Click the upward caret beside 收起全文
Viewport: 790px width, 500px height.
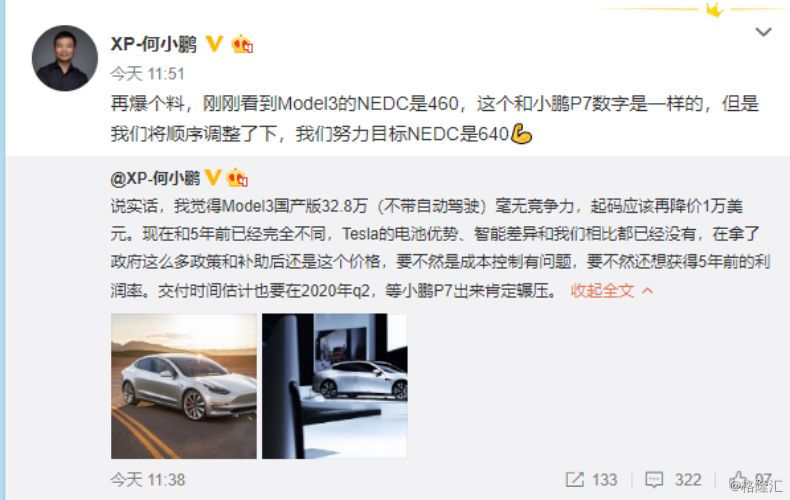tap(647, 291)
